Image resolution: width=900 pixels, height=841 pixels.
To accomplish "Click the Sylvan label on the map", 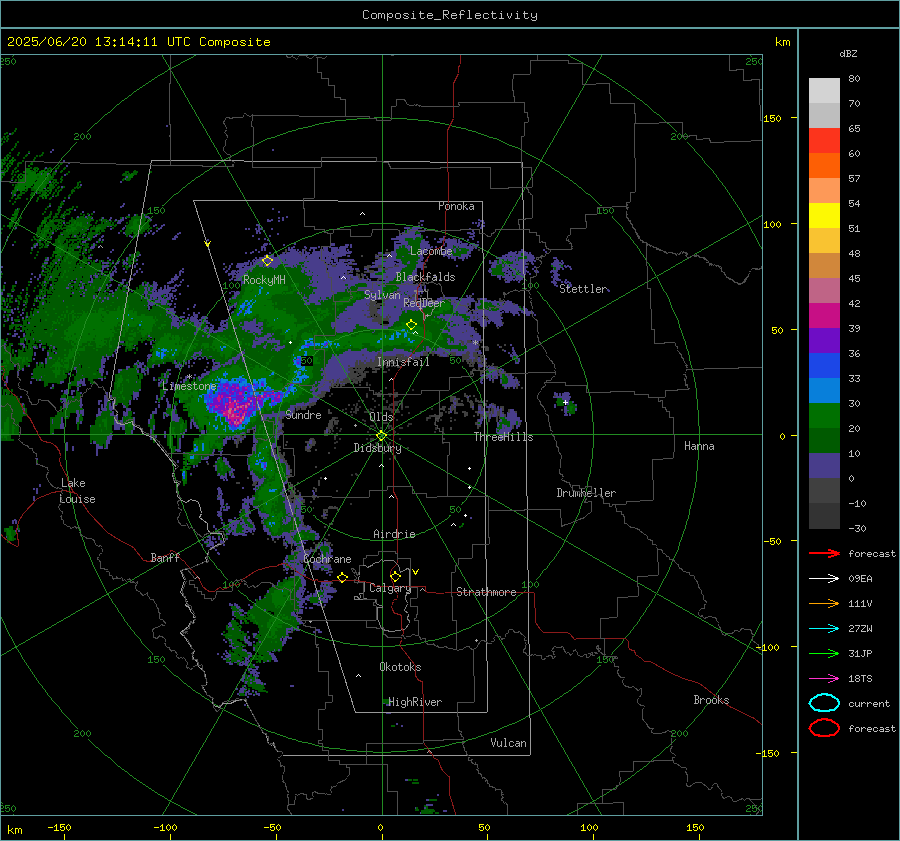I will coord(382,295).
